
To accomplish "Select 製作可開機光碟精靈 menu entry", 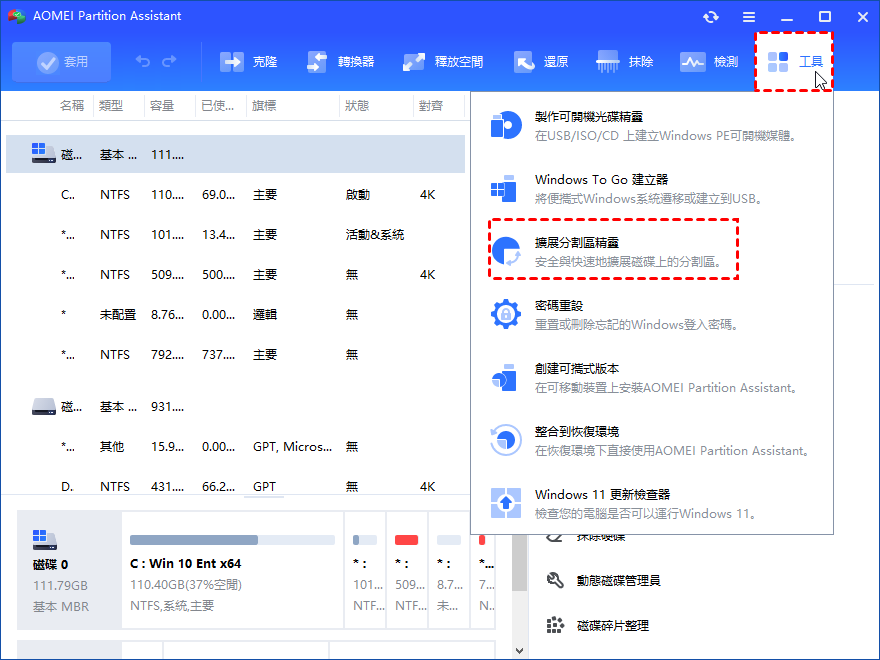I will [651, 126].
